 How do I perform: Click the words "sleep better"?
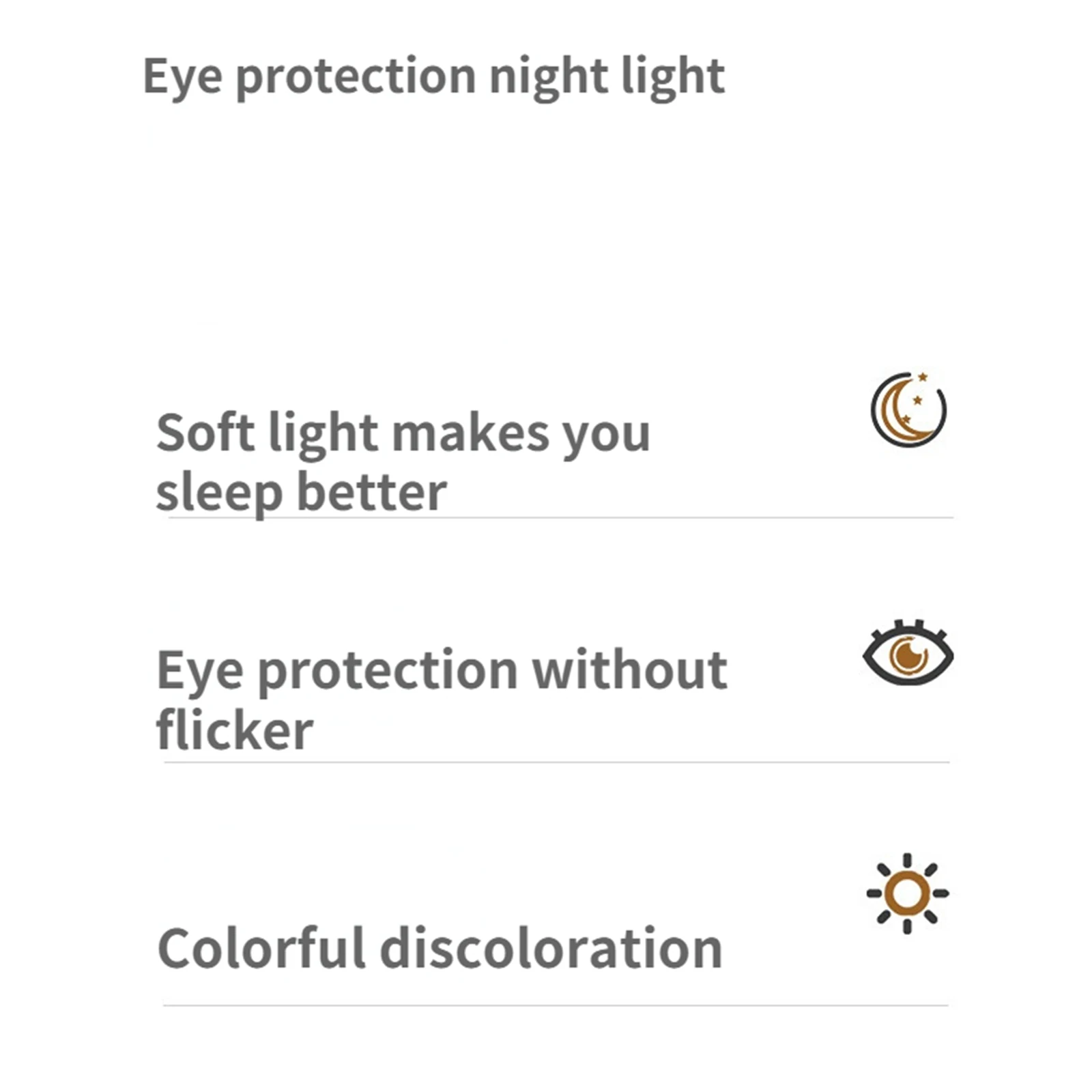301,493
